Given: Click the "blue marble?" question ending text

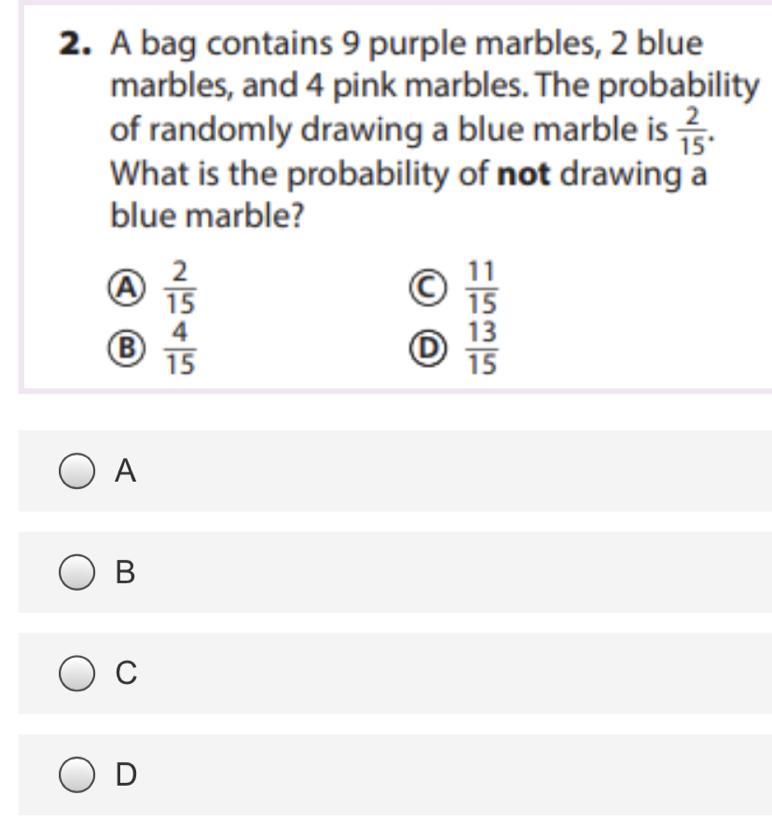Looking at the screenshot, I should pyautogui.click(x=207, y=215).
